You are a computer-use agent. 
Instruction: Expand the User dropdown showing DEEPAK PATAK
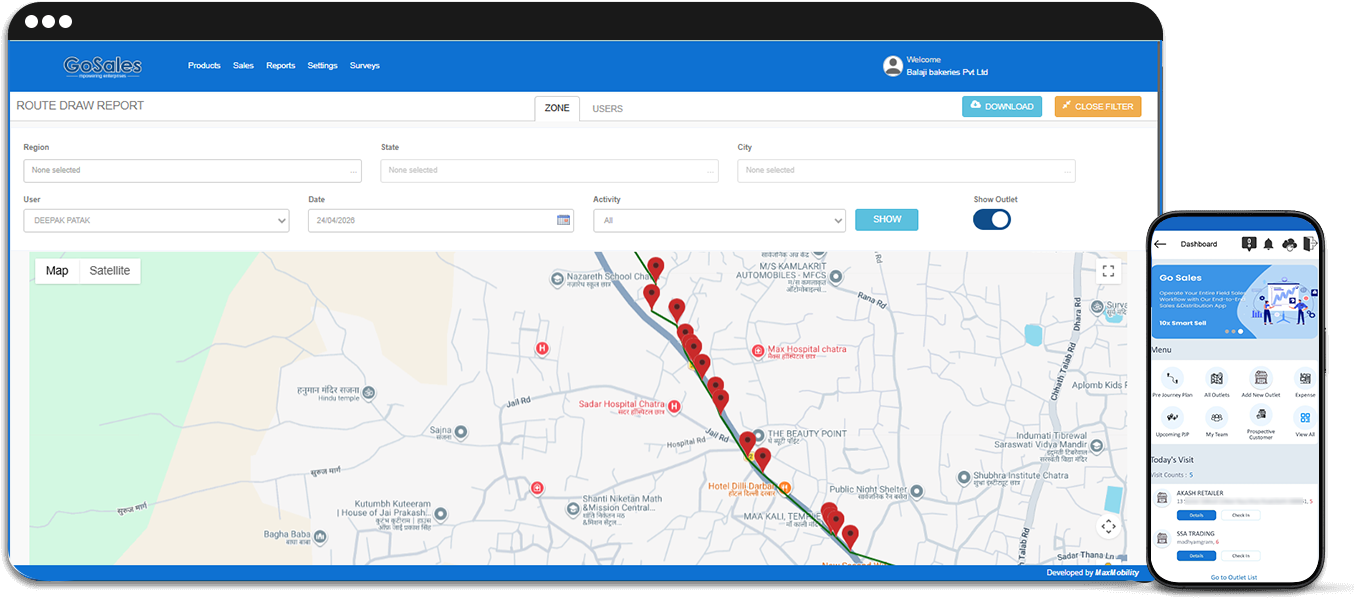(156, 220)
